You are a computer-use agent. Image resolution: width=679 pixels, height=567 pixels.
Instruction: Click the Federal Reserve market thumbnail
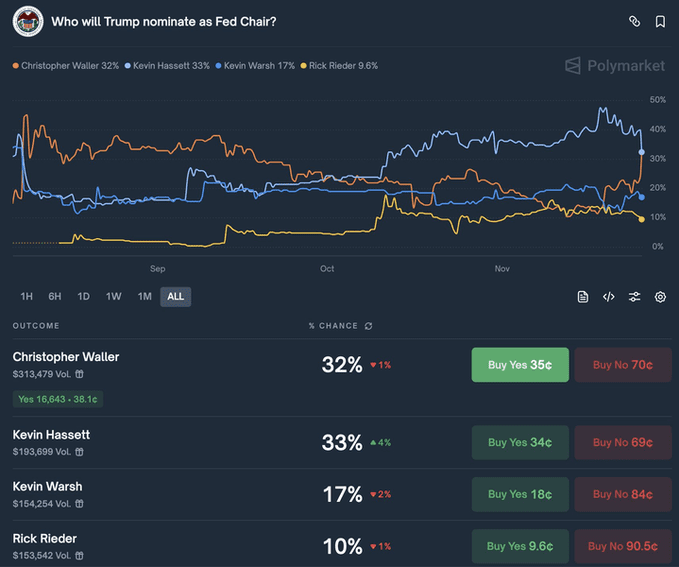28,21
